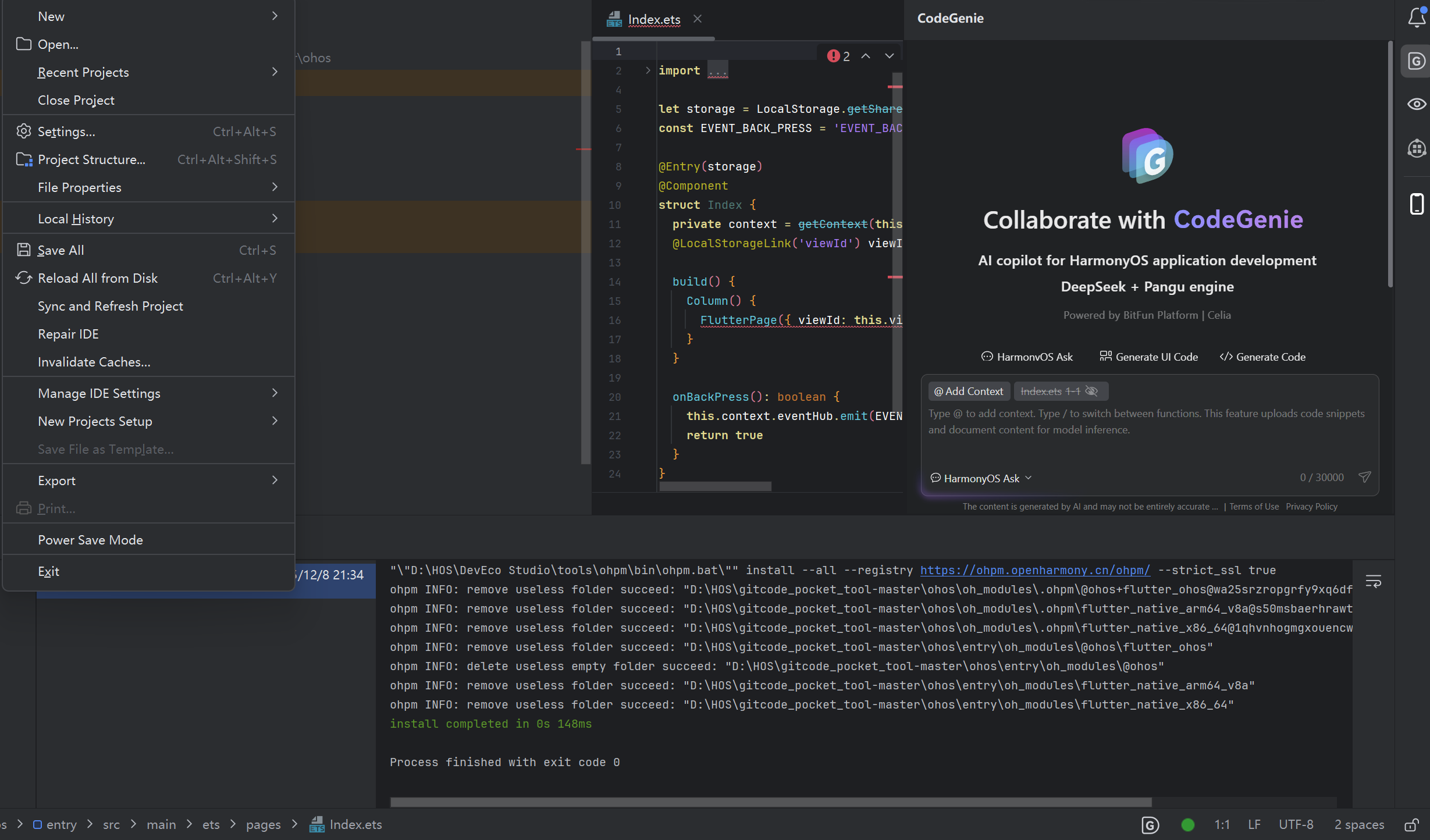Switch to the Index.ets editor tab
The width and height of the screenshot is (1430, 840).
click(x=653, y=19)
